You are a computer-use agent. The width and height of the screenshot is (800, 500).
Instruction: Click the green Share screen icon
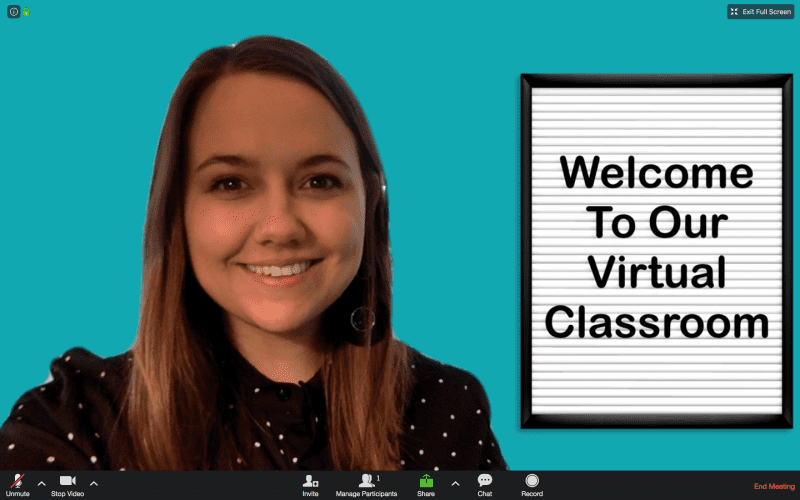pos(426,481)
